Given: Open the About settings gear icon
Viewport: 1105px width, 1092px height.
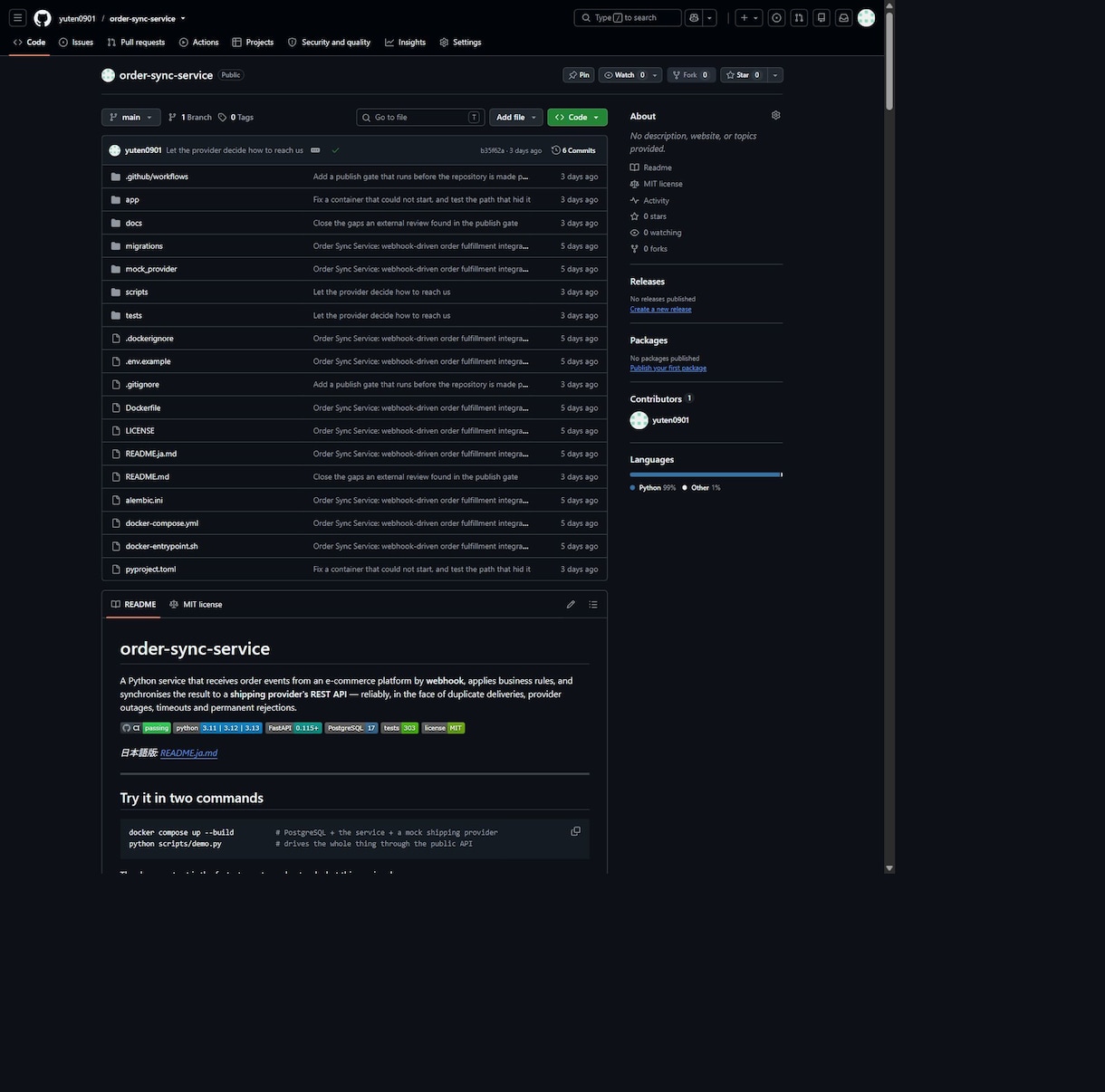Looking at the screenshot, I should 775,115.
